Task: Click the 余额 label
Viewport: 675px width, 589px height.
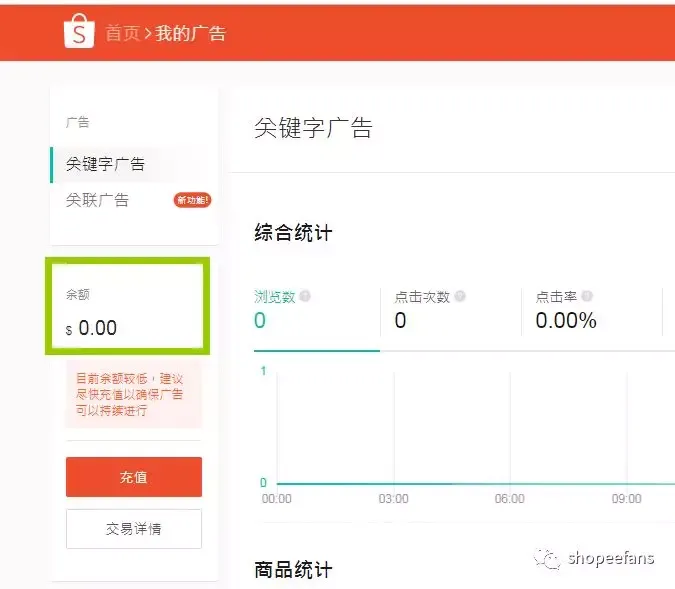Action: pos(77,295)
